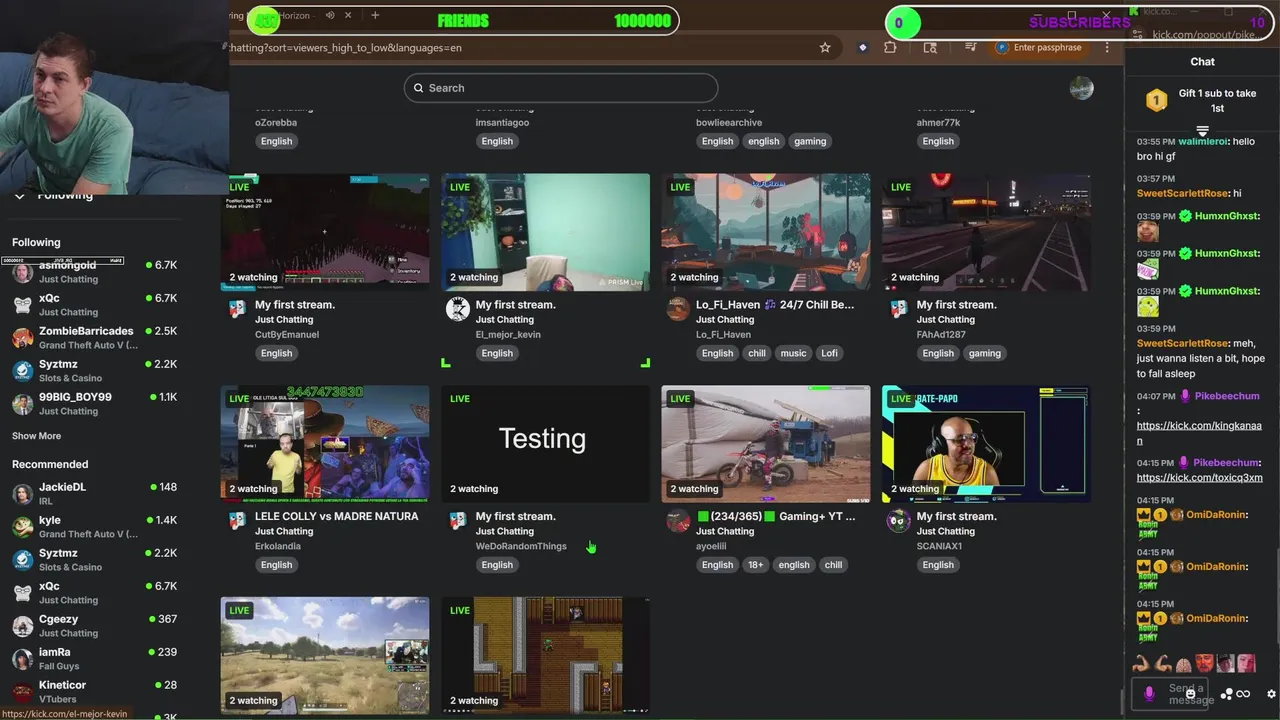The width and height of the screenshot is (1280, 720).
Task: Click Kineticor avatar in Recommended
Action: click(x=22, y=691)
